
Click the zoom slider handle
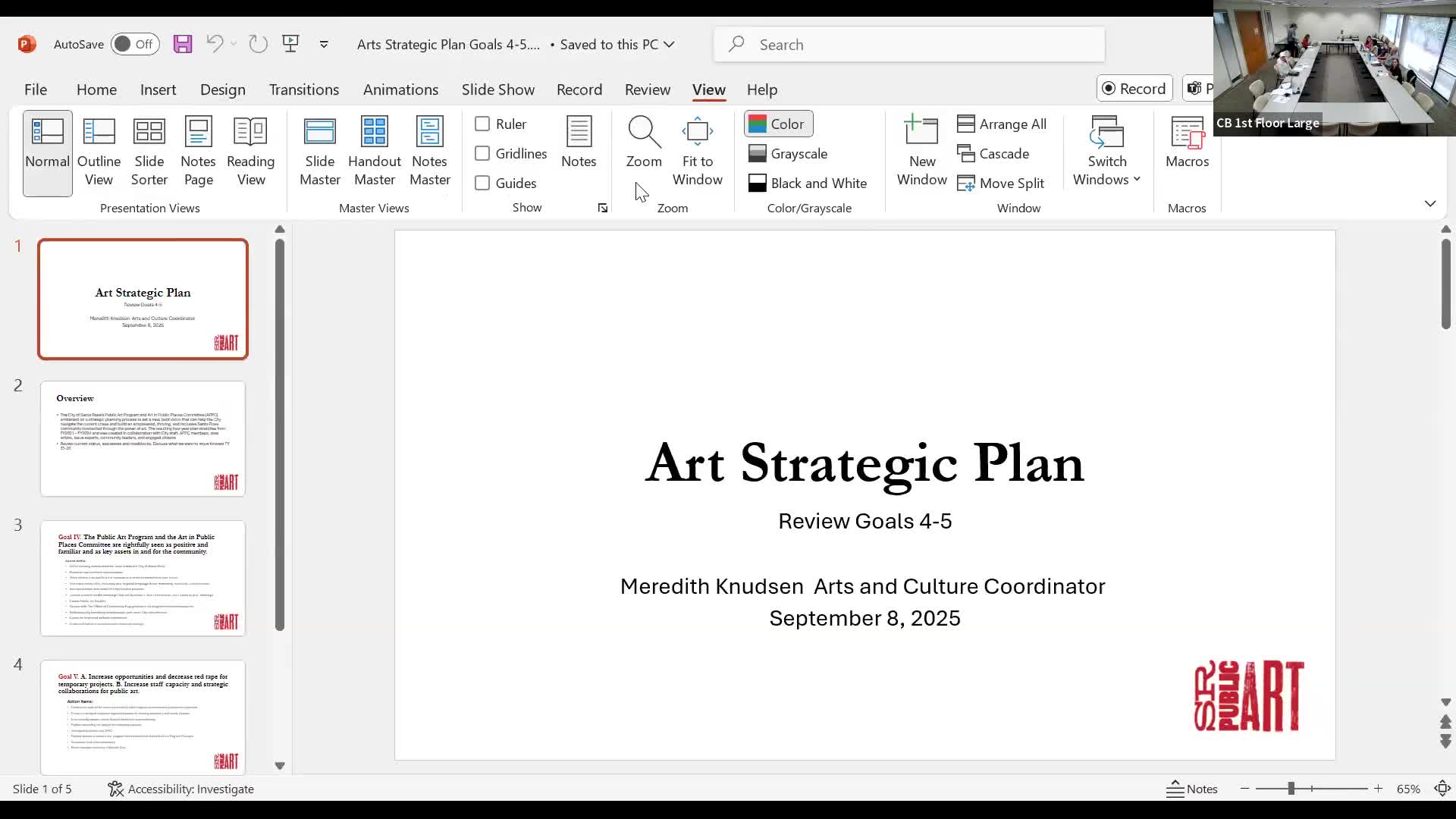pos(1290,789)
